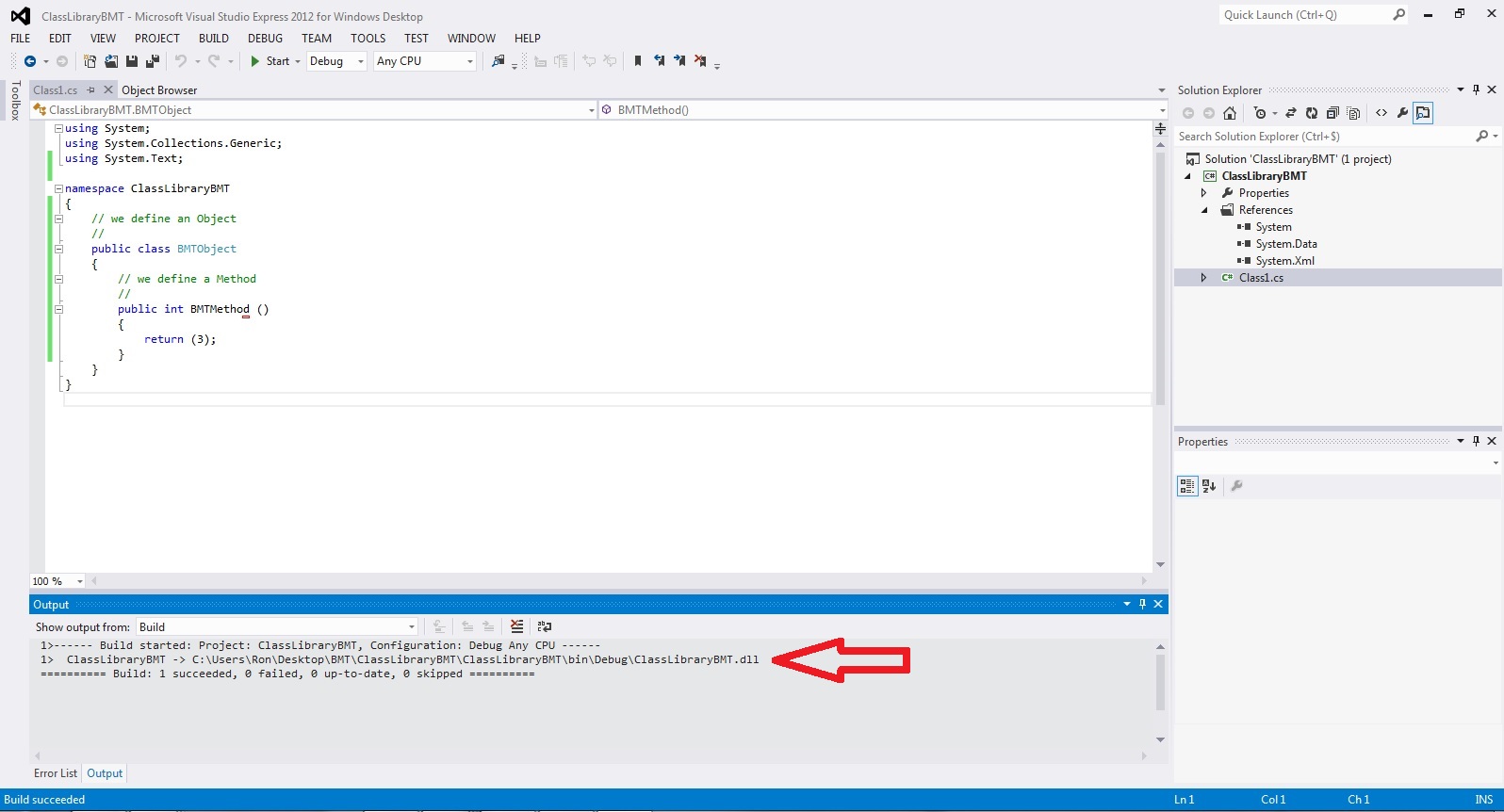
Task: Open the TOOLS menu
Action: coord(368,39)
